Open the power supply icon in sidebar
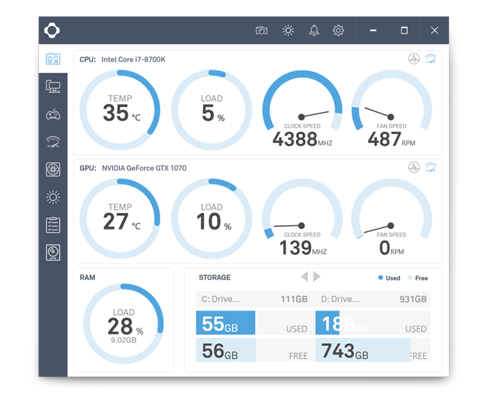The height and width of the screenshot is (399, 487). coord(53,252)
